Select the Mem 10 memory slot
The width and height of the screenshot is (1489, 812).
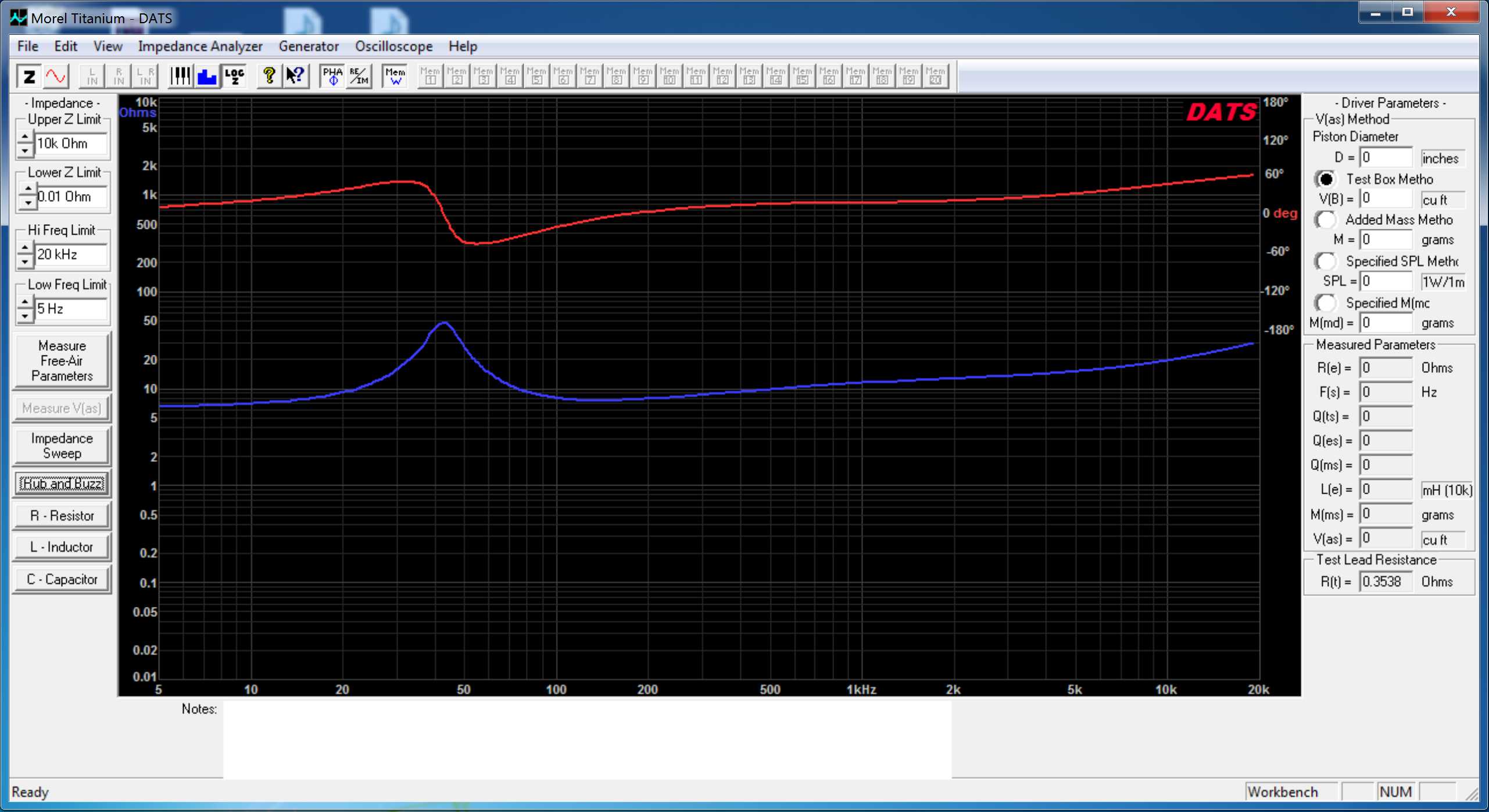click(x=670, y=76)
